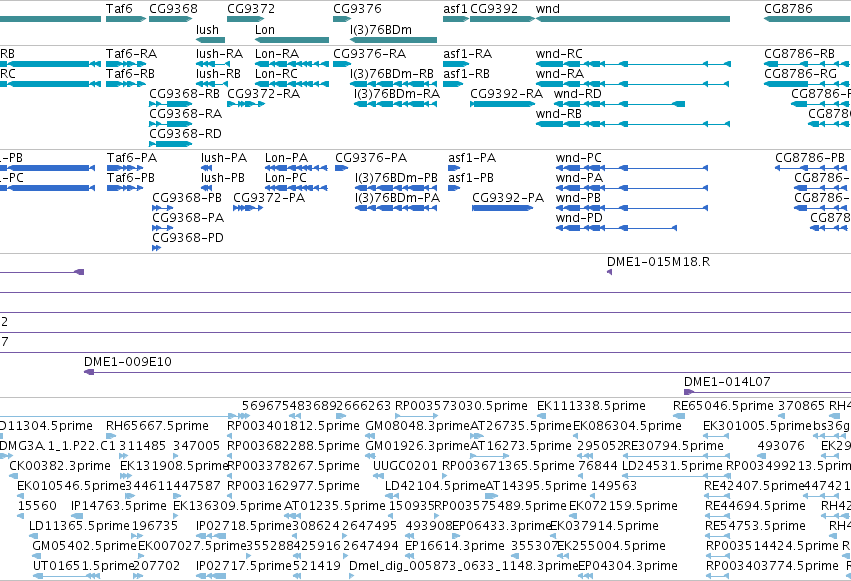
Task: Click transcript wnd-RB label
Action: pos(558,114)
